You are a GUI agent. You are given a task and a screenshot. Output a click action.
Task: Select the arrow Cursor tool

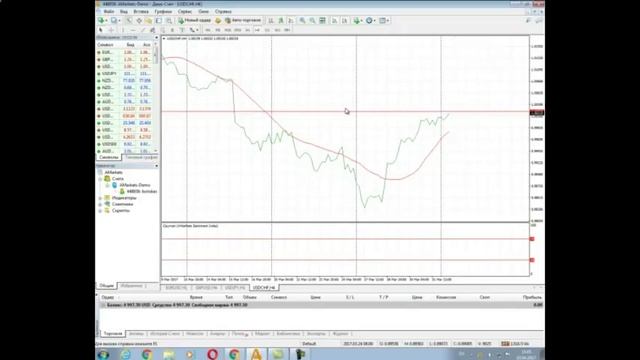(x=101, y=30)
